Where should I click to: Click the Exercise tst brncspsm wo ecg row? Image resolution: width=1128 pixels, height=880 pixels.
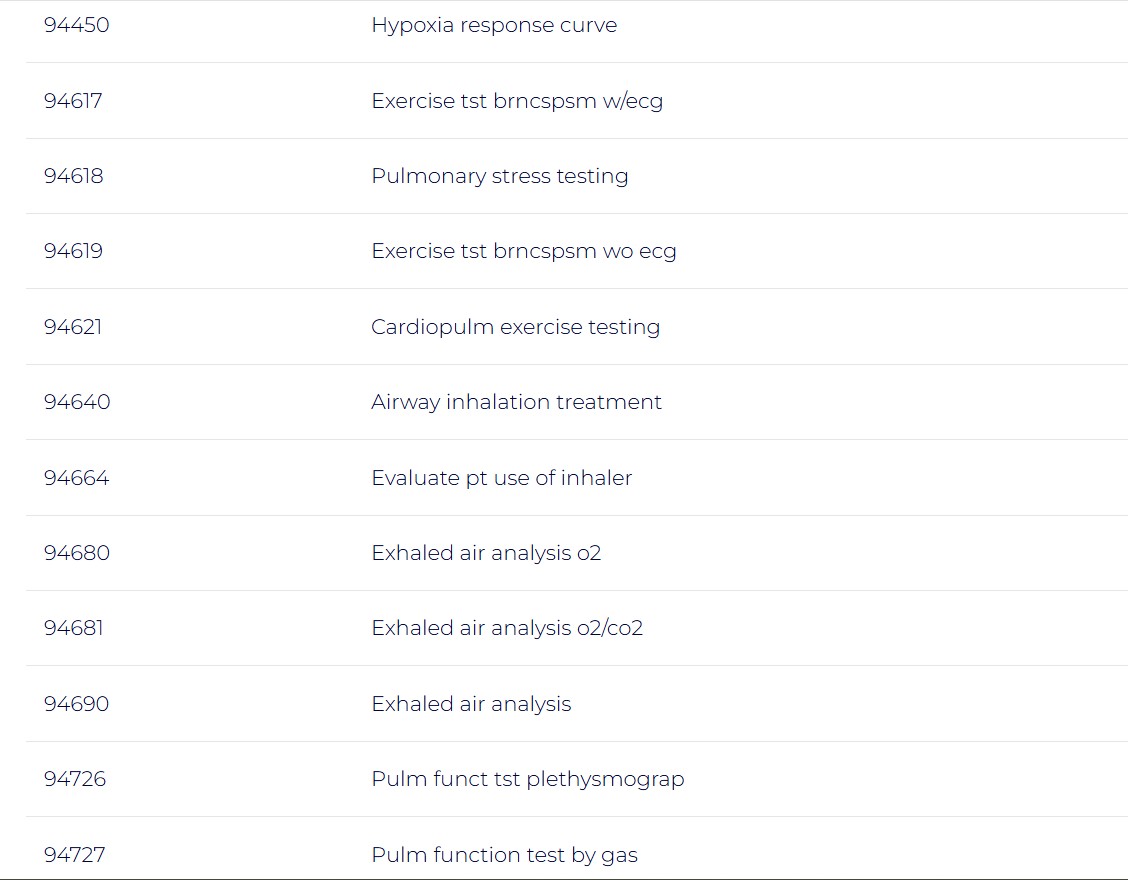pyautogui.click(x=524, y=251)
